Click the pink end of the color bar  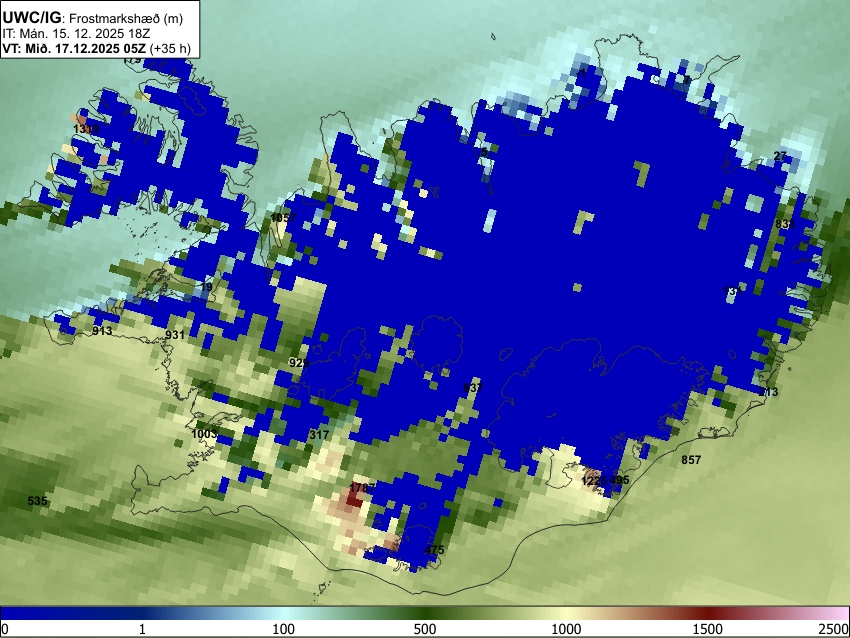(832, 613)
